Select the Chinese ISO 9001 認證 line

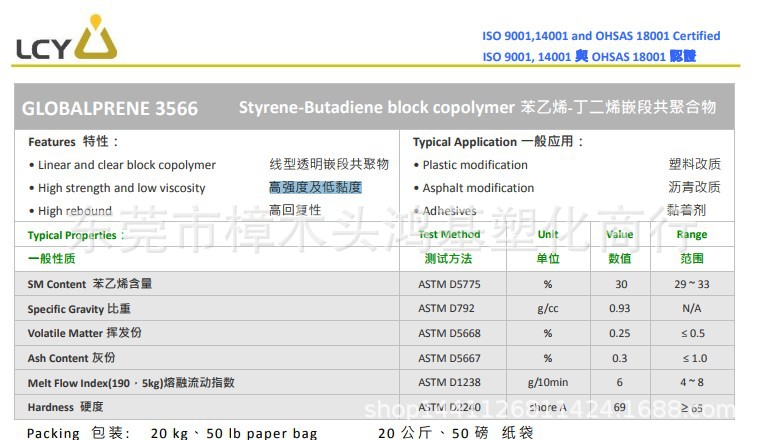pyautogui.click(x=589, y=56)
